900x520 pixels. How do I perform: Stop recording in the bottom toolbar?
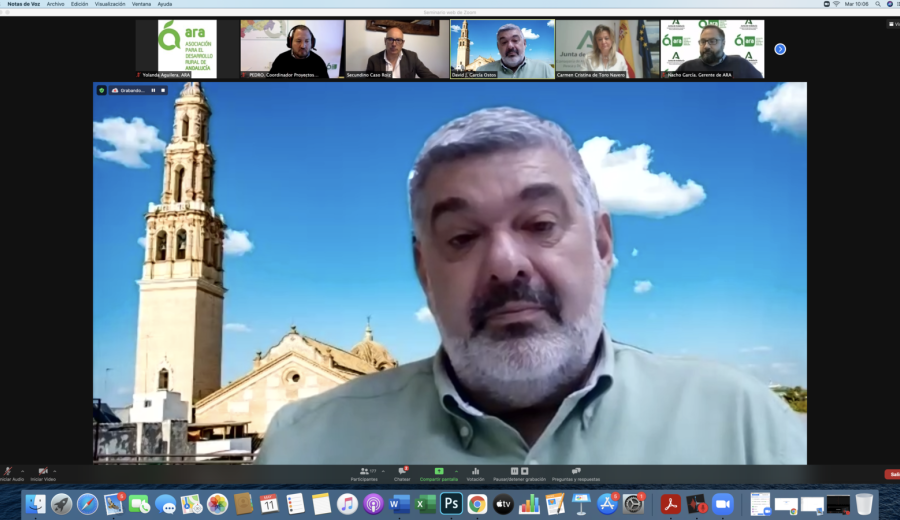click(x=525, y=471)
